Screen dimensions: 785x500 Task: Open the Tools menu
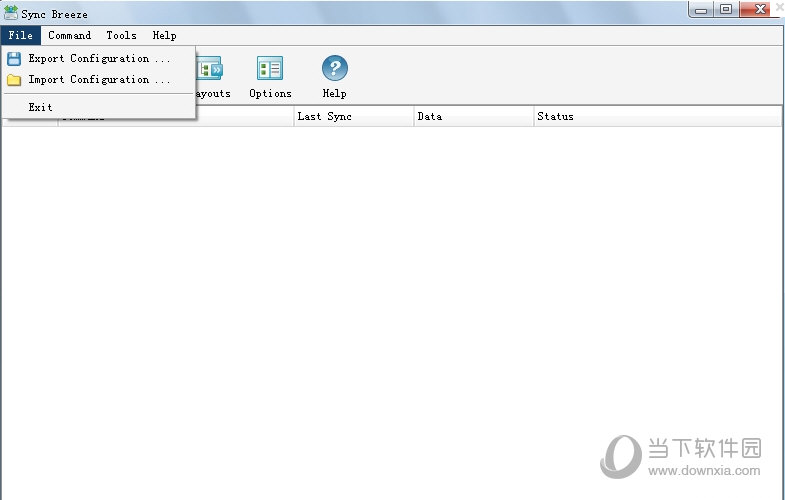point(121,36)
